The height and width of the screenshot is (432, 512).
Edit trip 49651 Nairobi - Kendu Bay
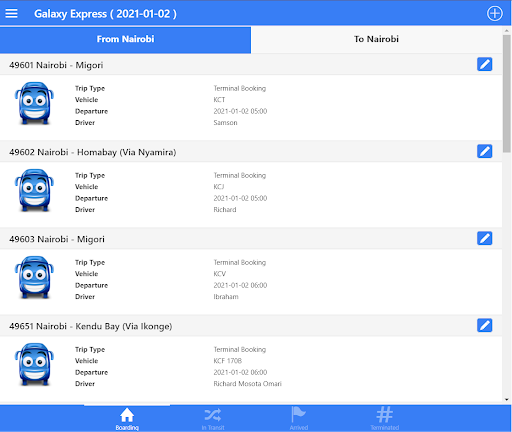point(484,325)
